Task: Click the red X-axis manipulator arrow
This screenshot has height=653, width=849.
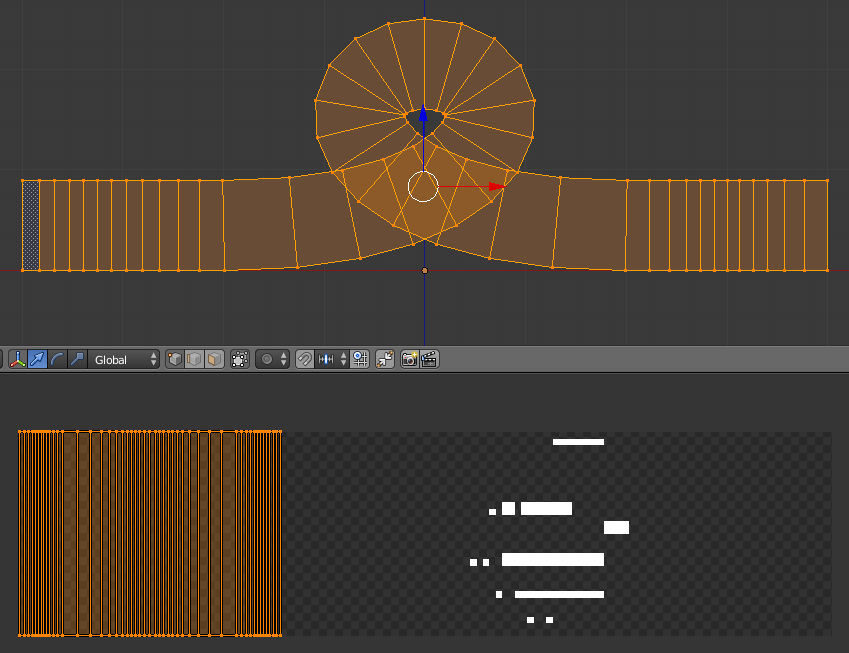Action: point(497,187)
